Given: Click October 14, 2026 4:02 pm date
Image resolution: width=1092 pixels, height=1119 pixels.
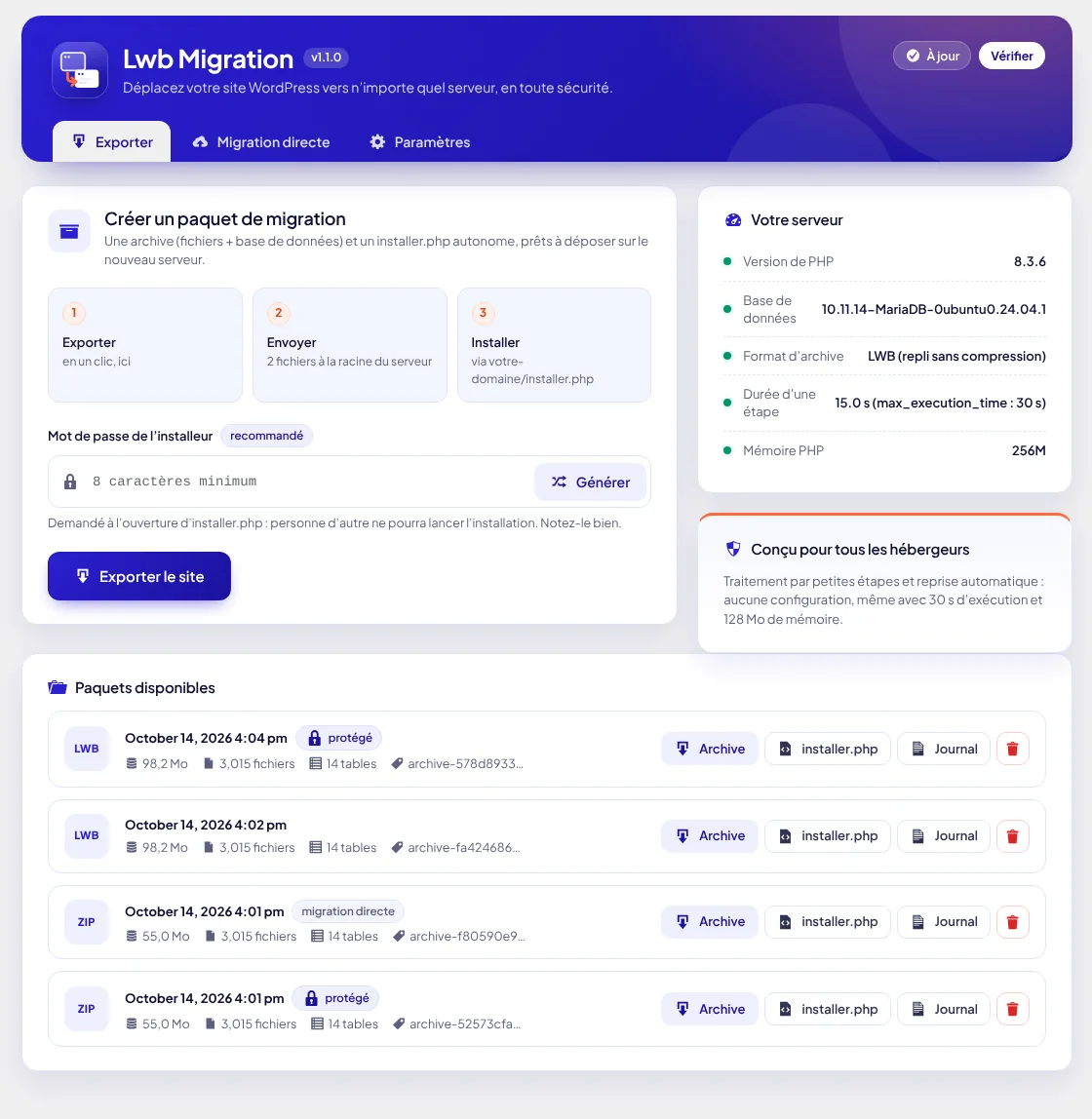Looking at the screenshot, I should pyautogui.click(x=206, y=825).
